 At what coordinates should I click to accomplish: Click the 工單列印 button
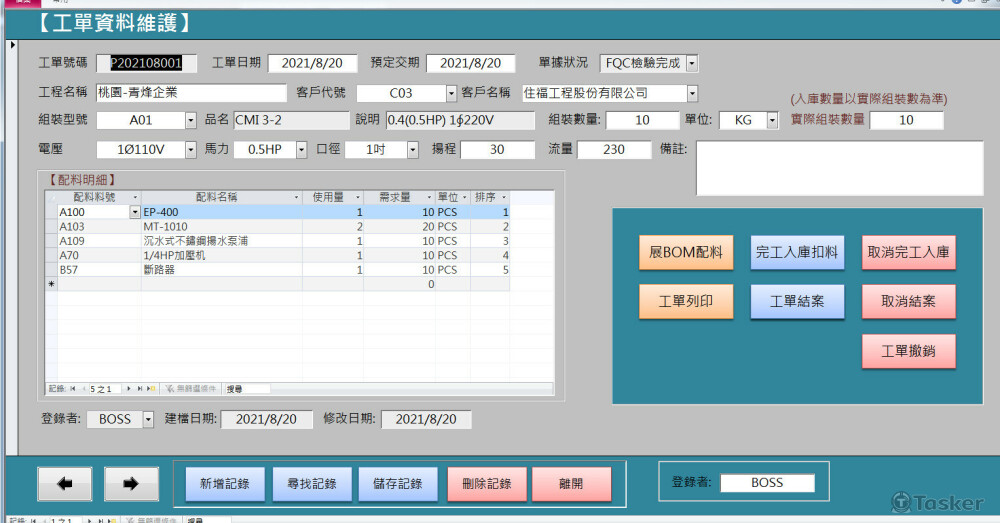click(x=686, y=301)
